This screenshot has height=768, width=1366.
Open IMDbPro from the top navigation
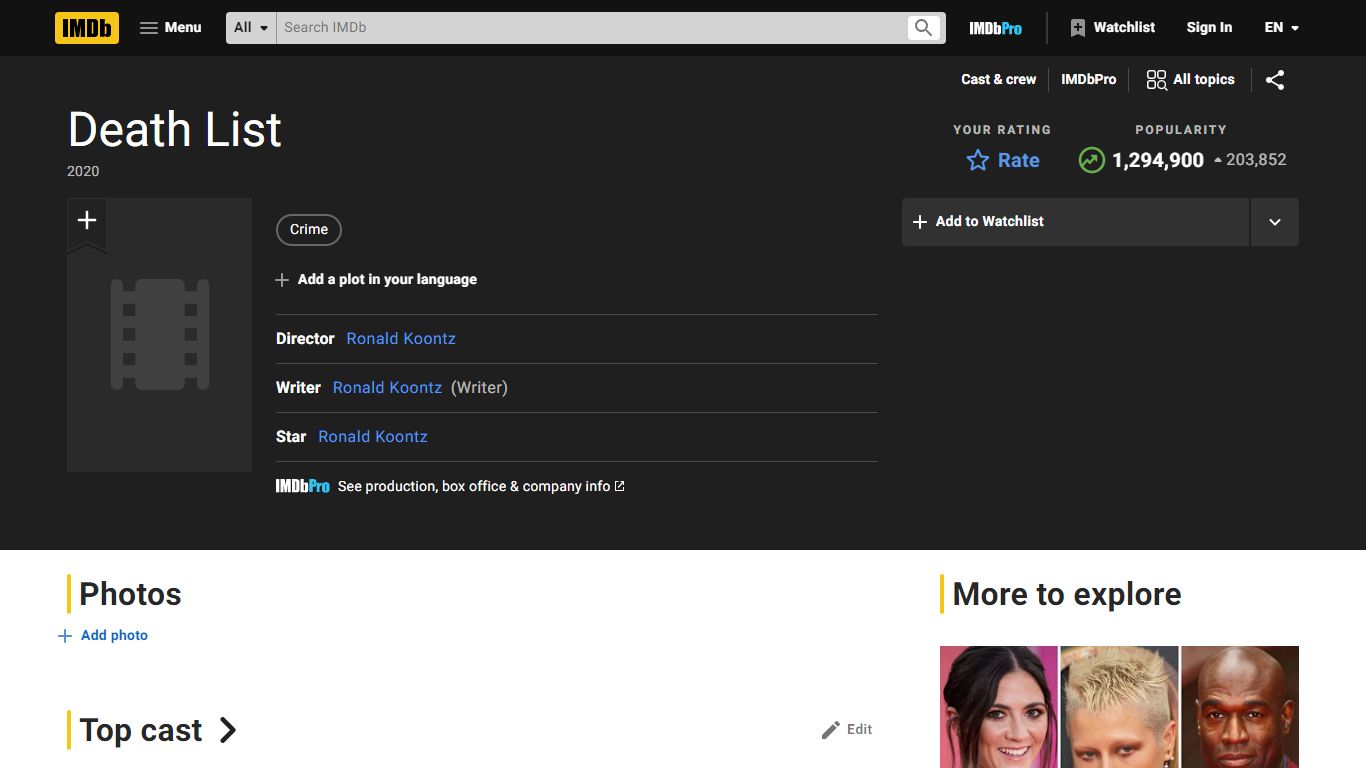[996, 28]
